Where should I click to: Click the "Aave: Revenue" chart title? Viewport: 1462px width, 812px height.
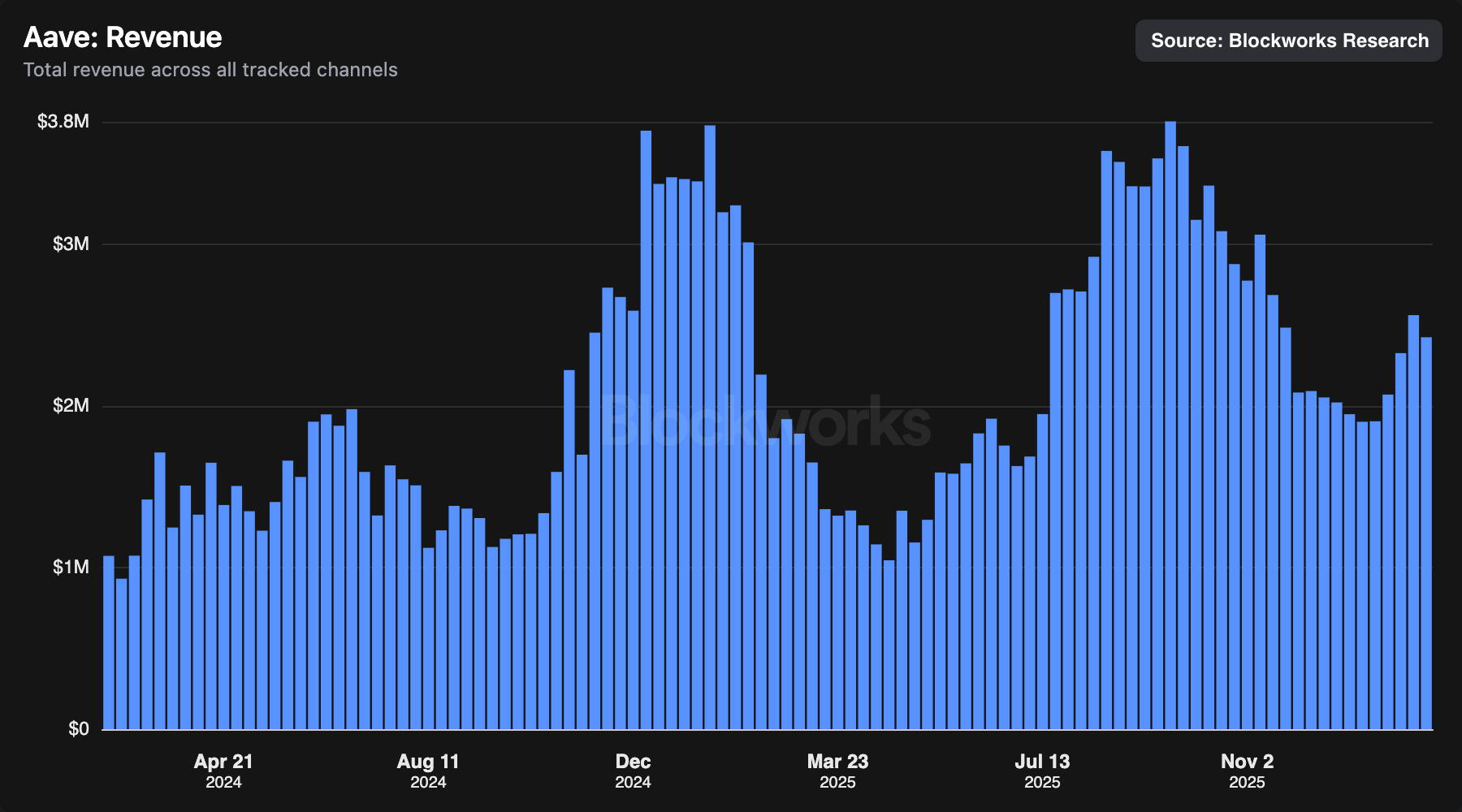(x=123, y=37)
